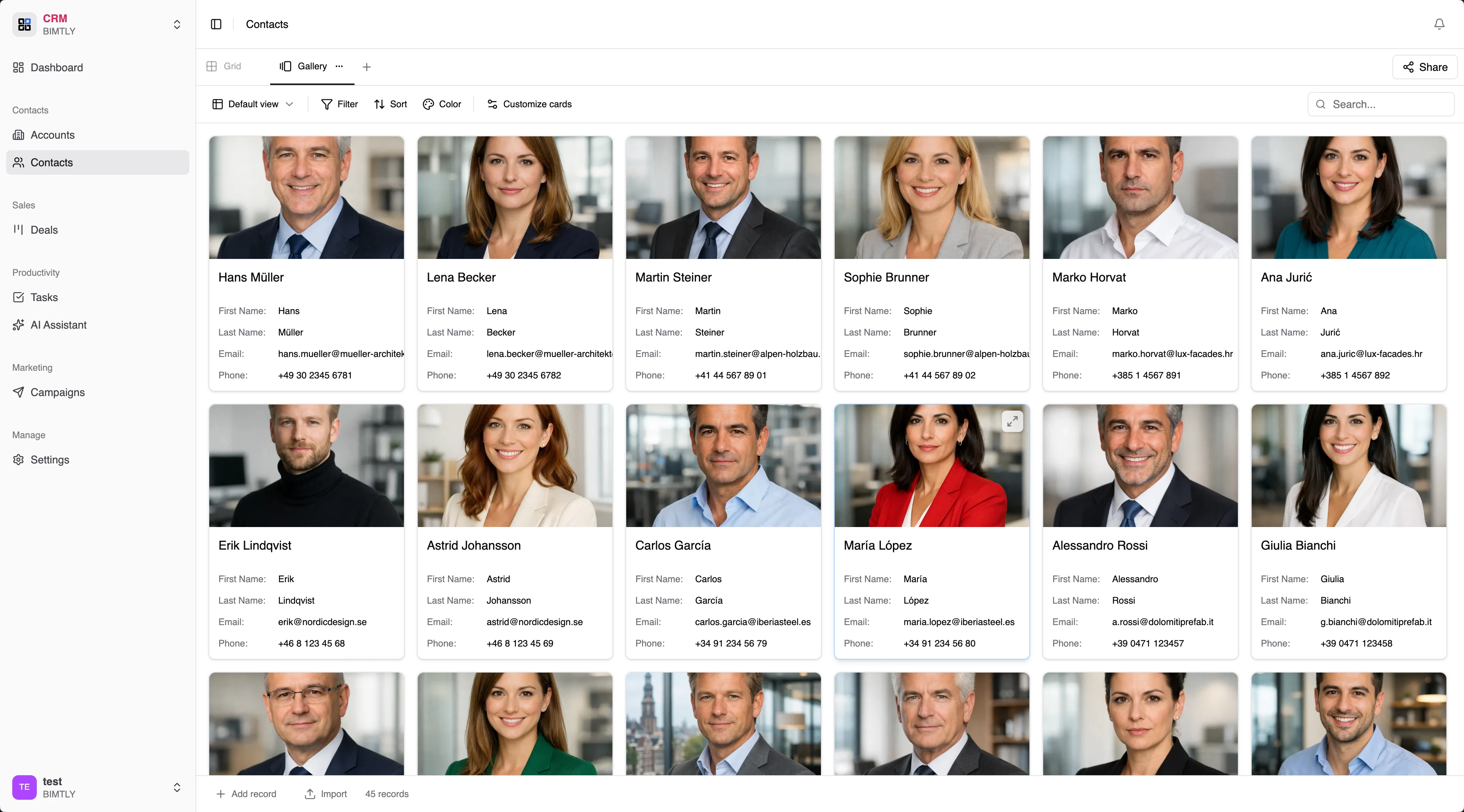Open the Sort options
The width and height of the screenshot is (1464, 812).
tap(390, 104)
